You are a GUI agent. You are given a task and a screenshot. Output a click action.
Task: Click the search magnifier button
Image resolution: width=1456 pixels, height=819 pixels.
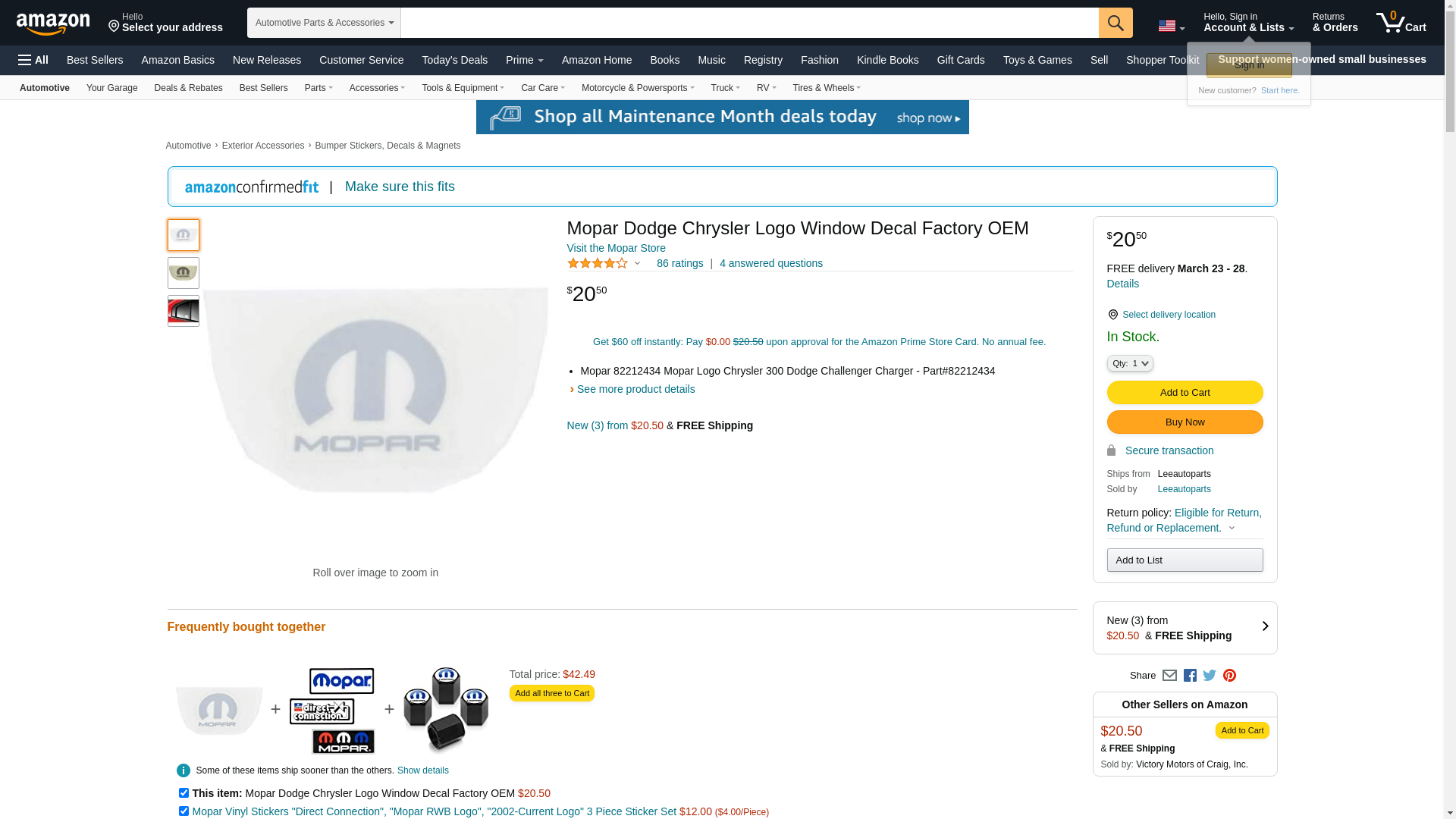click(x=1115, y=23)
